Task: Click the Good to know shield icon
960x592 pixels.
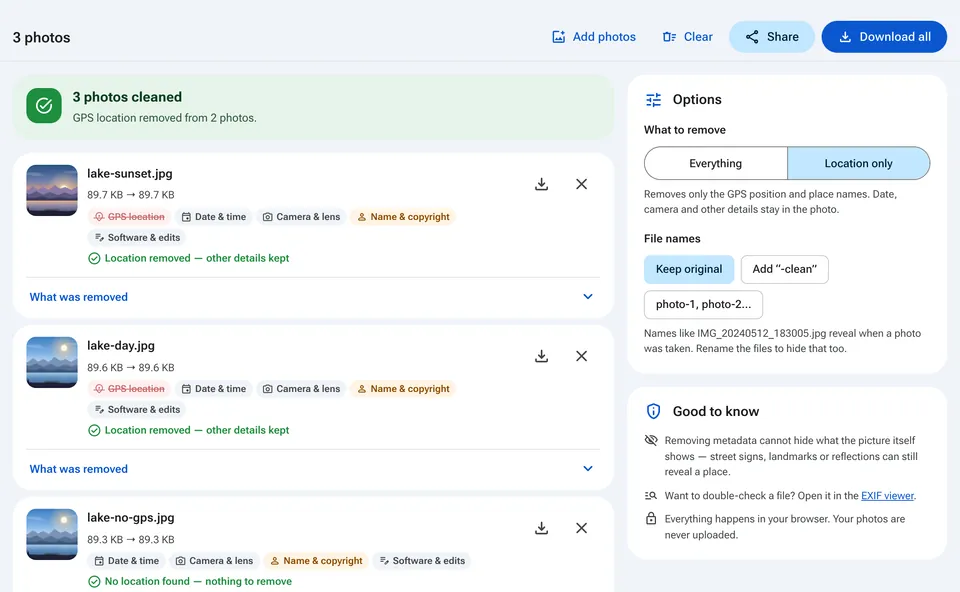Action: [x=653, y=411]
